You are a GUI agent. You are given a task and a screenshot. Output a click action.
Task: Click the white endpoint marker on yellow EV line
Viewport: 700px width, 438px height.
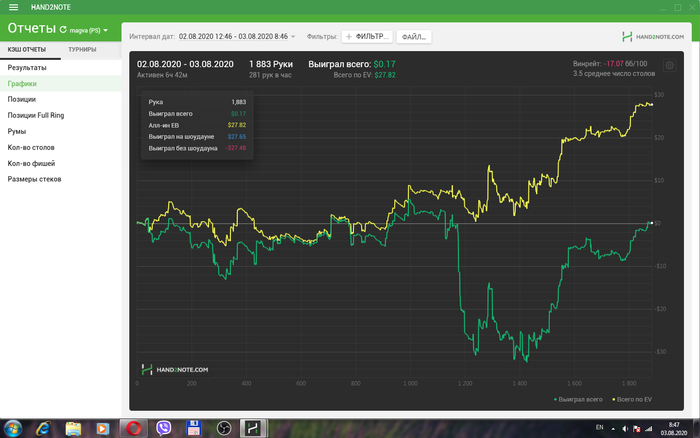652,105
